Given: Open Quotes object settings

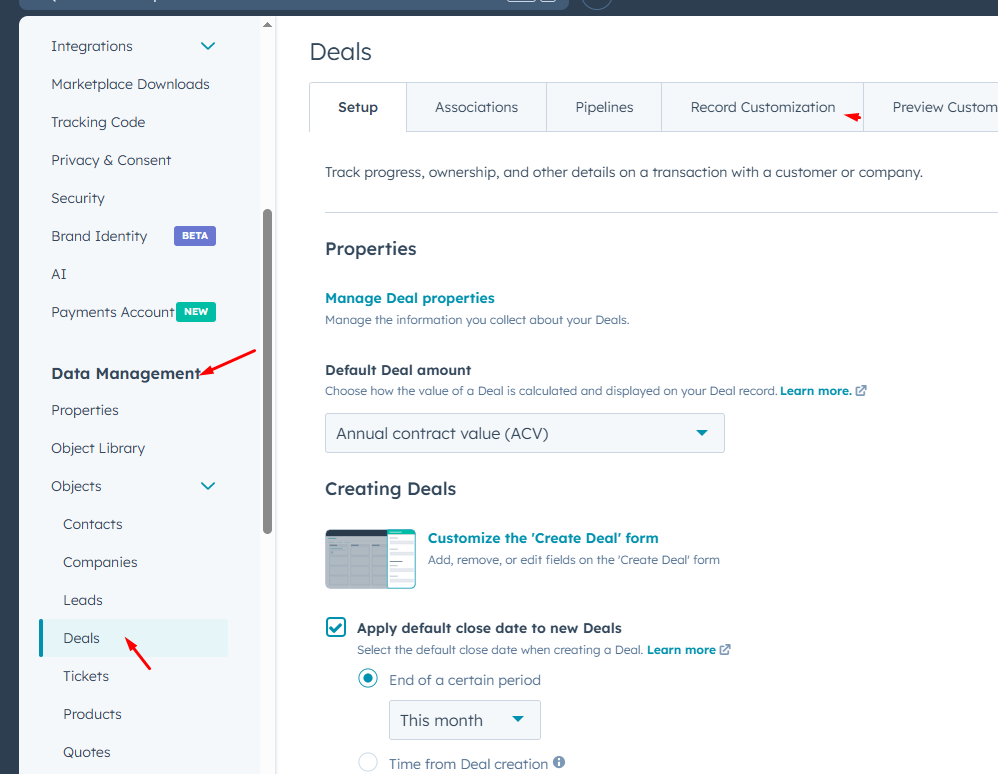Looking at the screenshot, I should pos(87,752).
